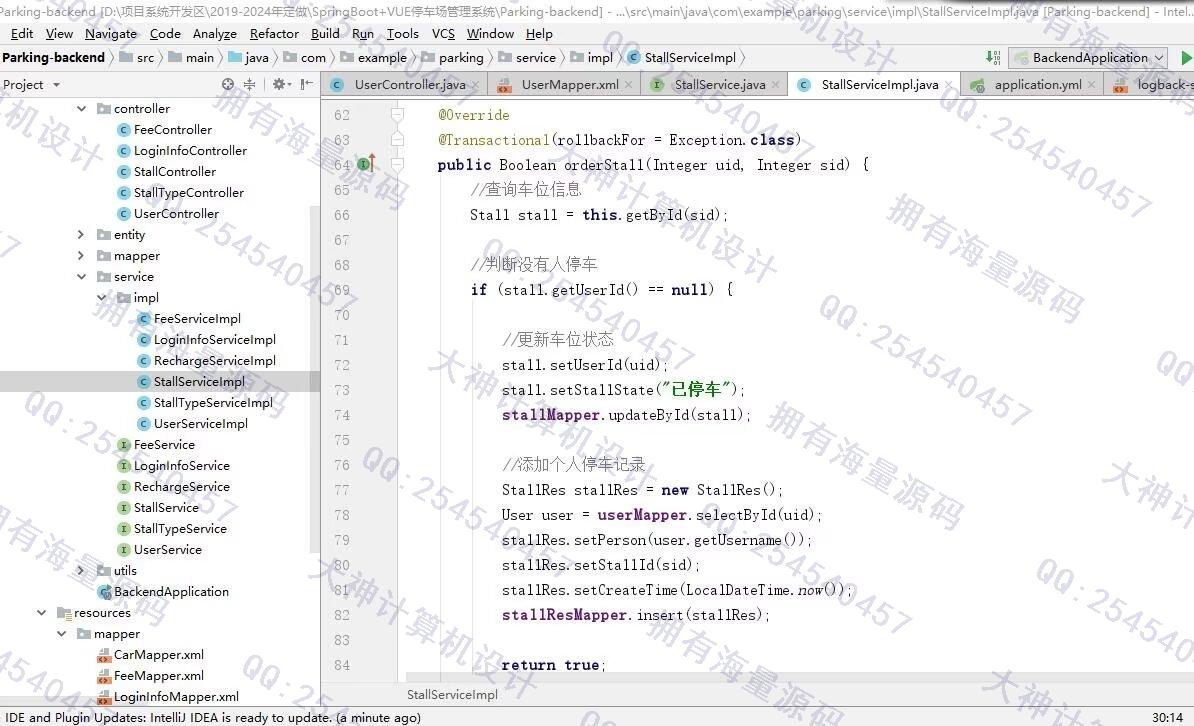This screenshot has width=1194, height=726.
Task: Open Project panel settings gear
Action: 281,84
